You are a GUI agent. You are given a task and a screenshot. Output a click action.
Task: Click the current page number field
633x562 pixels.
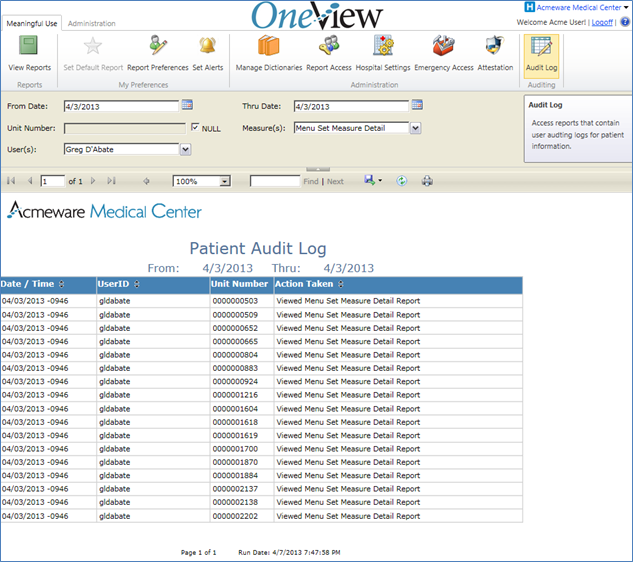coord(52,181)
